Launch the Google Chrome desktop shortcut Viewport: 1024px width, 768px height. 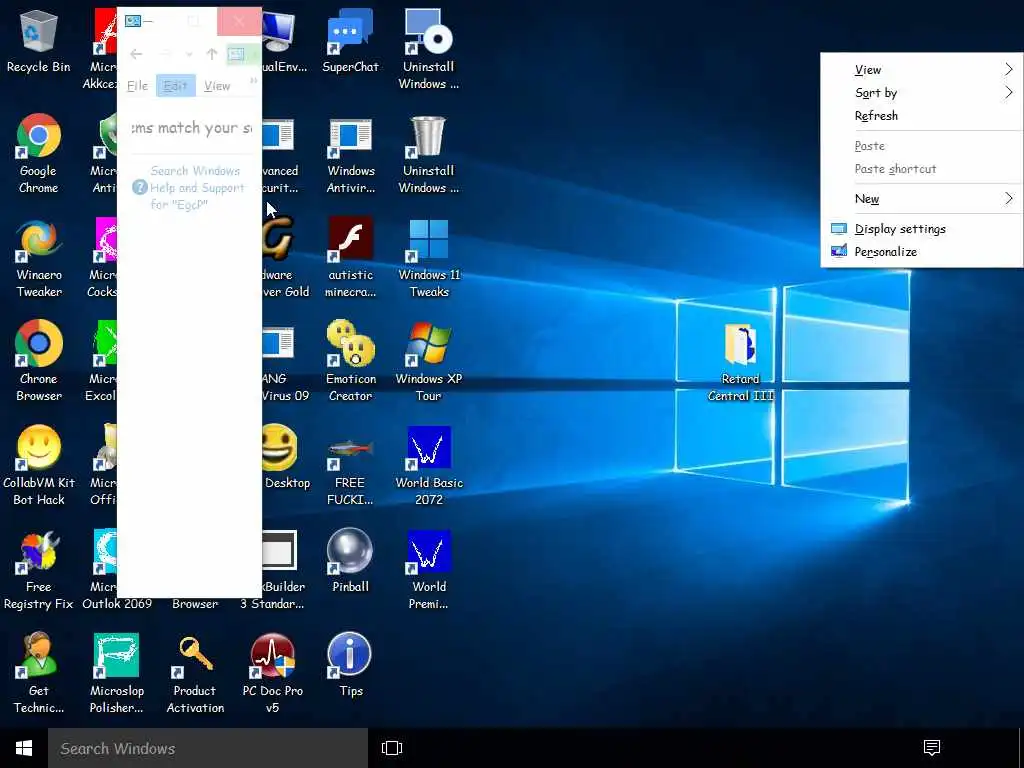coord(39,153)
